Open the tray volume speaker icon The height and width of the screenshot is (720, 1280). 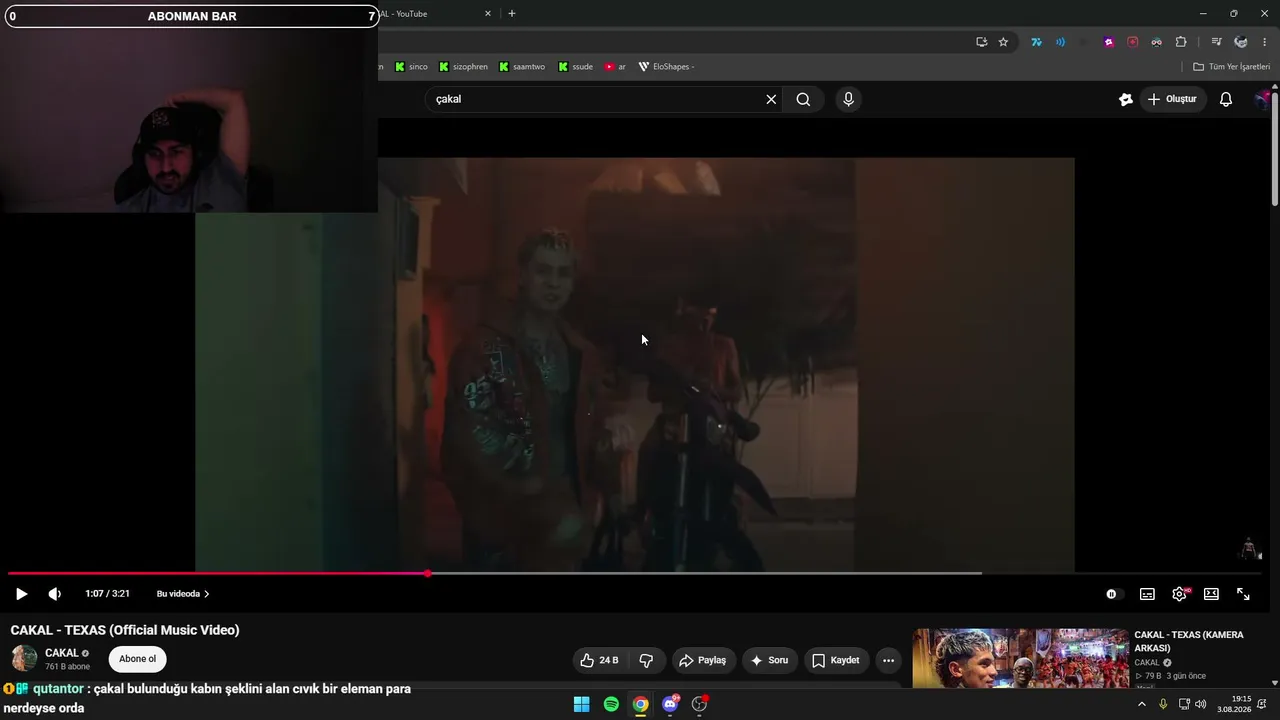1201,704
